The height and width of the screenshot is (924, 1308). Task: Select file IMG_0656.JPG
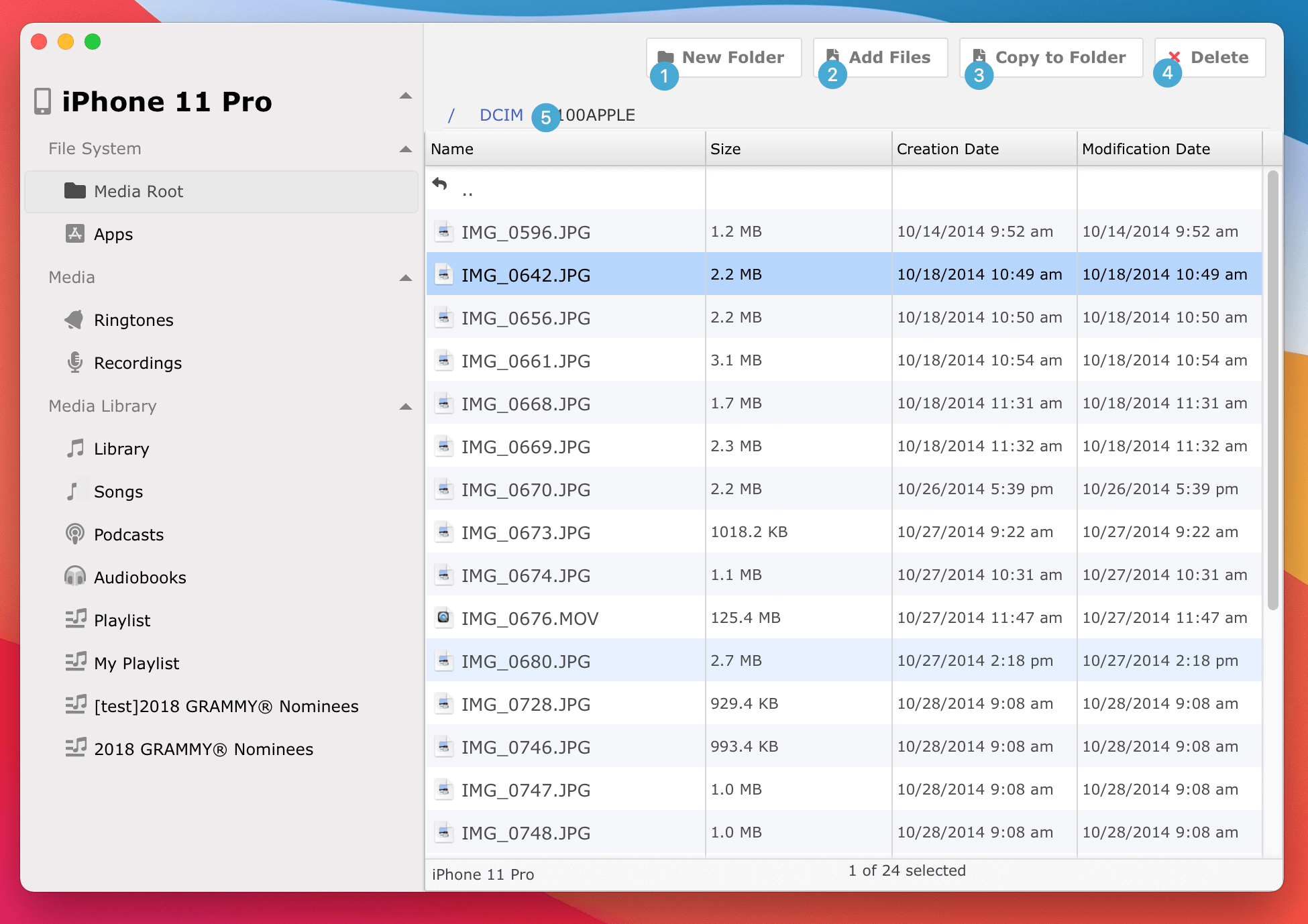(844, 317)
